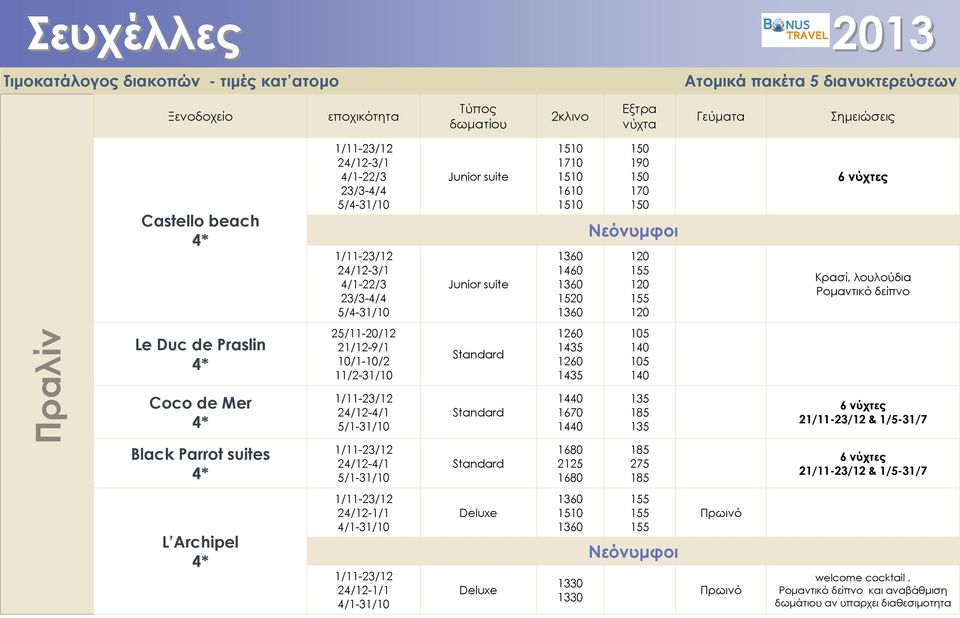960x618 pixels.
Task: Click the Εξτρα νύχτα column header
Action: pos(639,116)
